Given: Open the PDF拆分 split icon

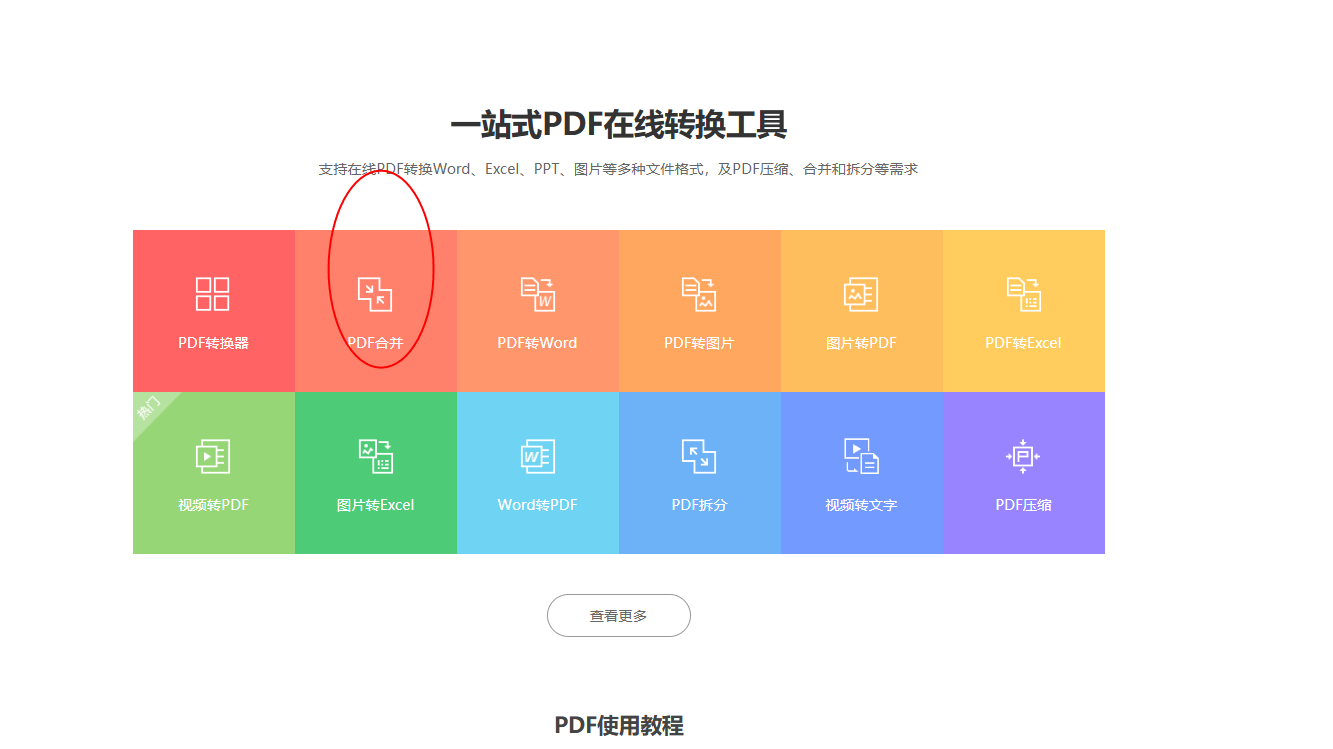Looking at the screenshot, I should pyautogui.click(x=699, y=456).
